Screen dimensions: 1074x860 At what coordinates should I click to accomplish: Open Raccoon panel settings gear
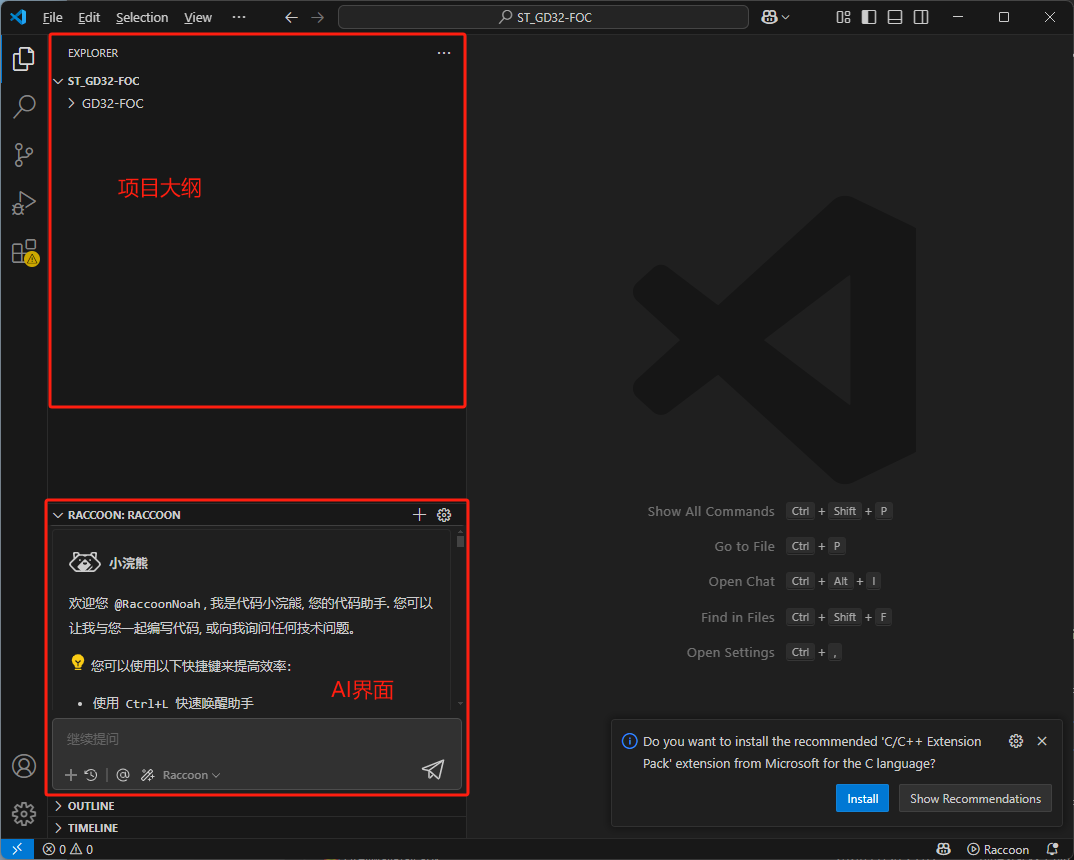pos(444,515)
